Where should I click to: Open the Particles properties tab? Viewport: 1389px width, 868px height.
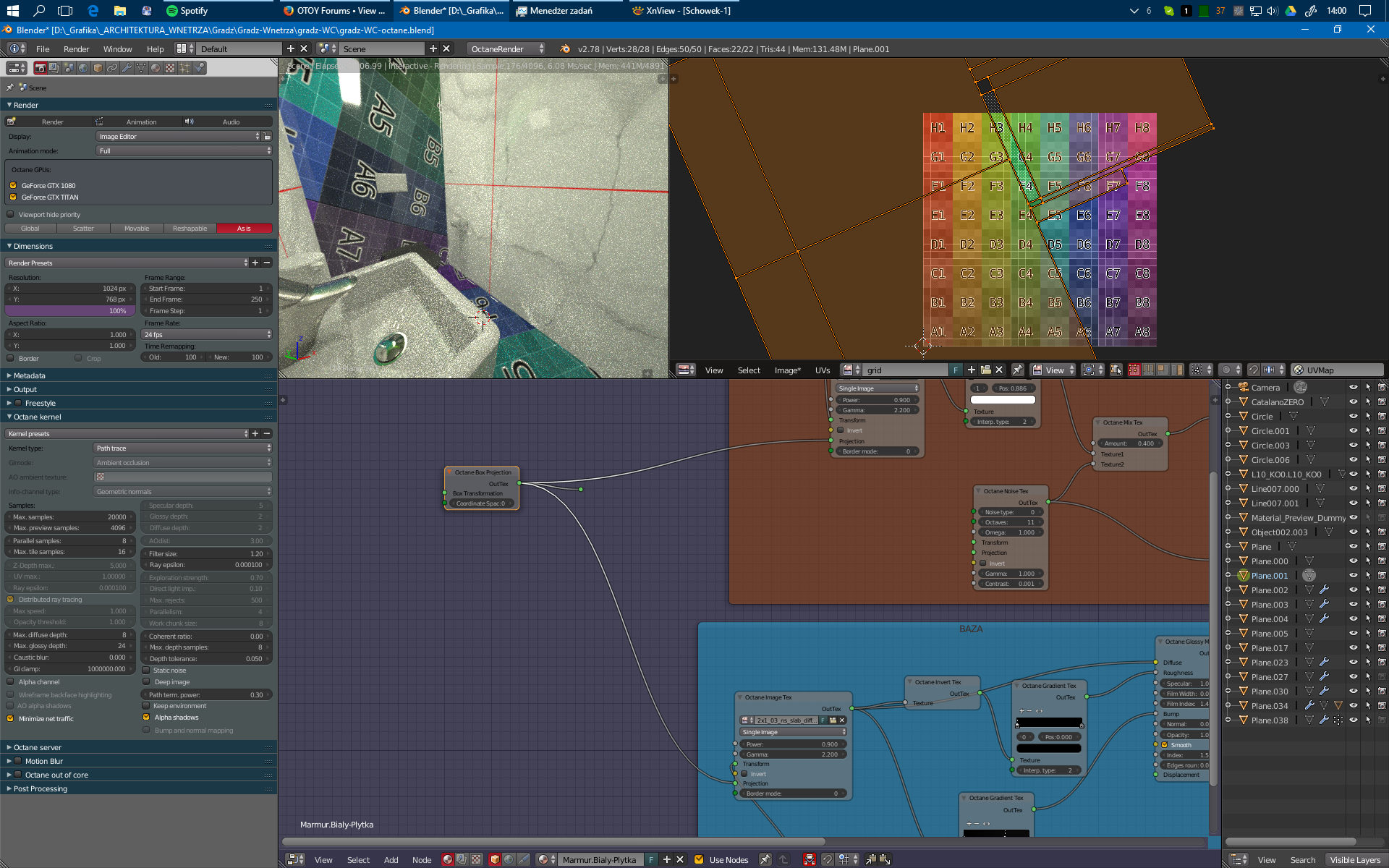(x=184, y=68)
